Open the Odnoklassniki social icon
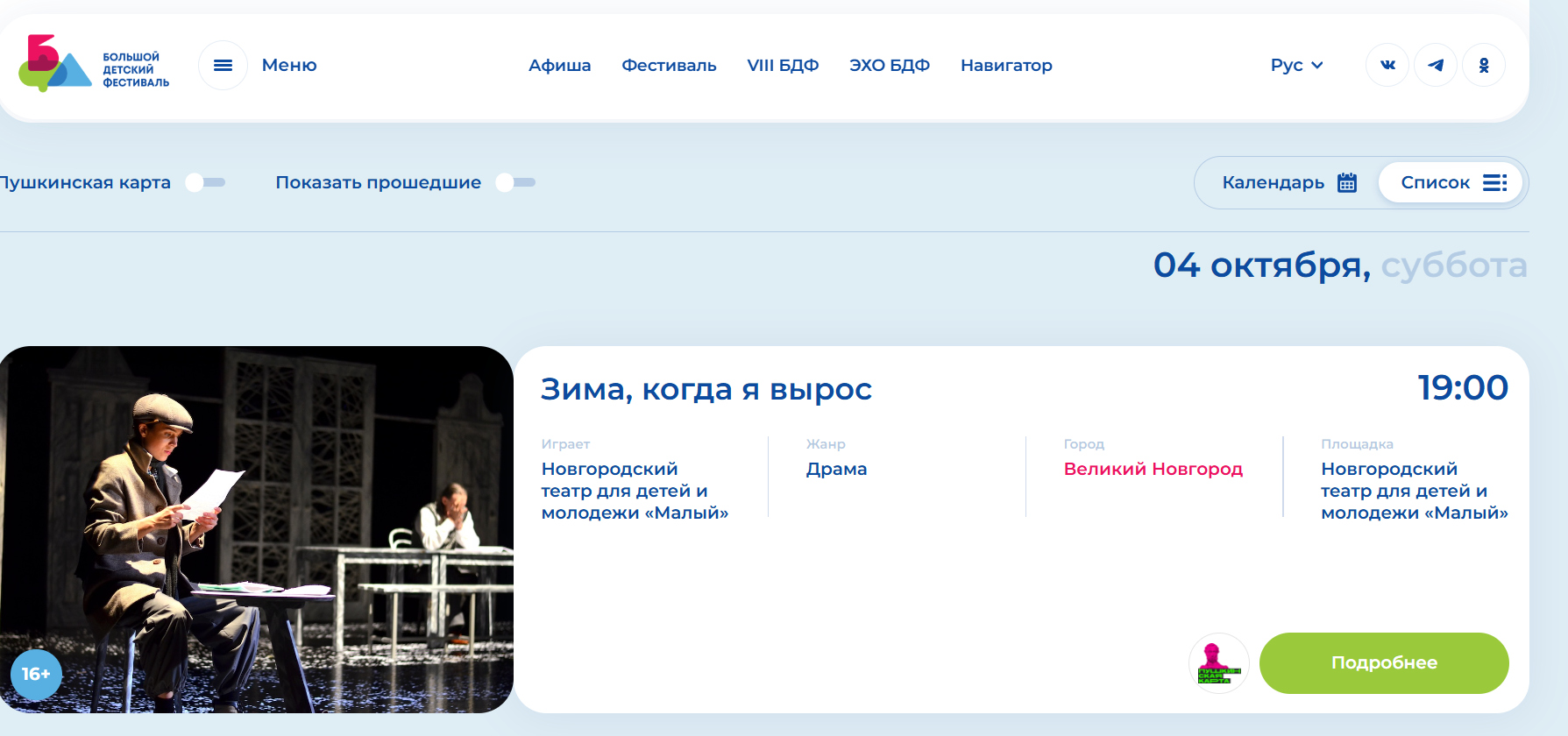Screen dimensions: 1568x736 [x=1484, y=66]
